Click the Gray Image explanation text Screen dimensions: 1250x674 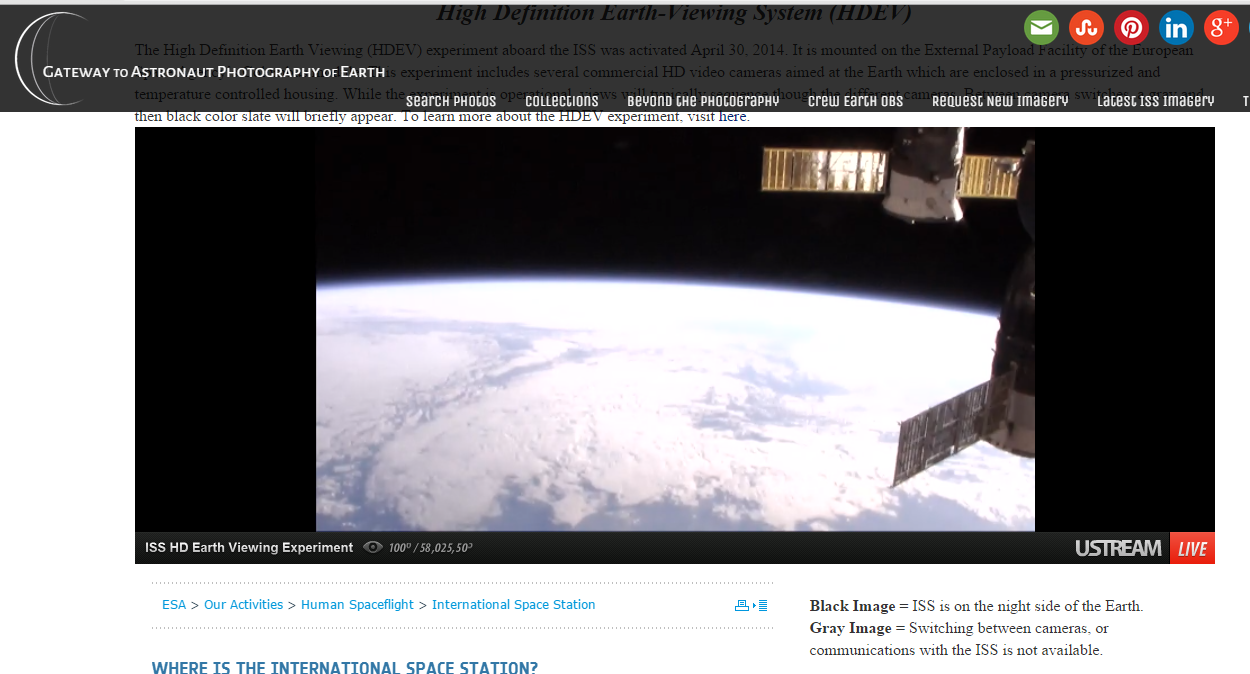(x=959, y=639)
